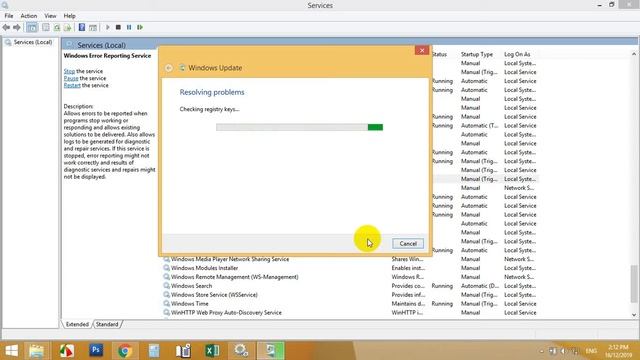Click the Windows Modules Installer row icon
This screenshot has height=360, width=640.
pyautogui.click(x=167, y=268)
